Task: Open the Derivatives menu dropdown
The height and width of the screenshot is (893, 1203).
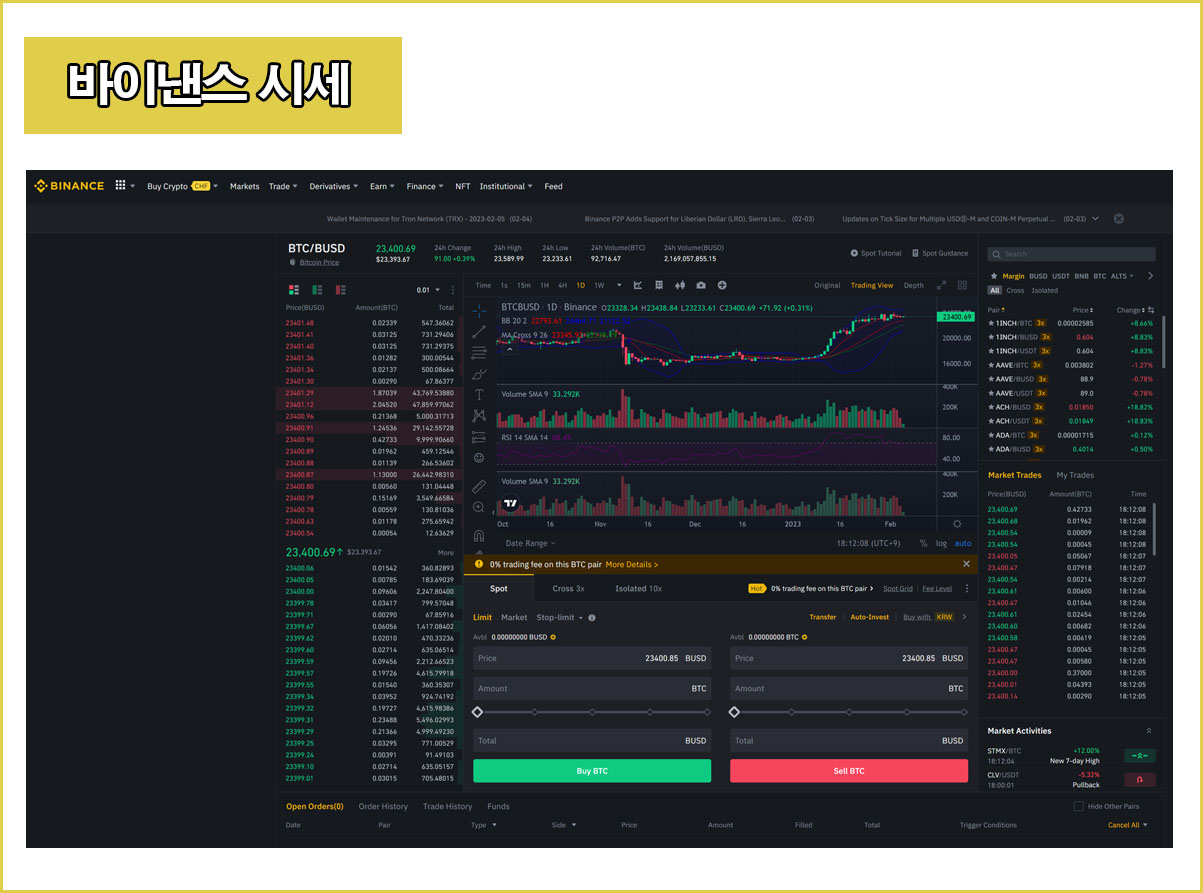Action: [333, 186]
